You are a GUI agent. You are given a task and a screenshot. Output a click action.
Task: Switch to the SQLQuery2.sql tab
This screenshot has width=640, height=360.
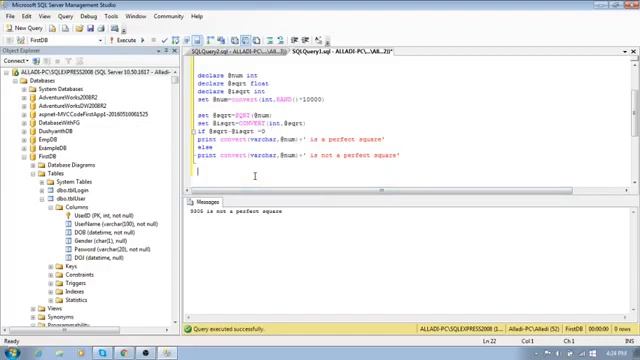(x=238, y=51)
